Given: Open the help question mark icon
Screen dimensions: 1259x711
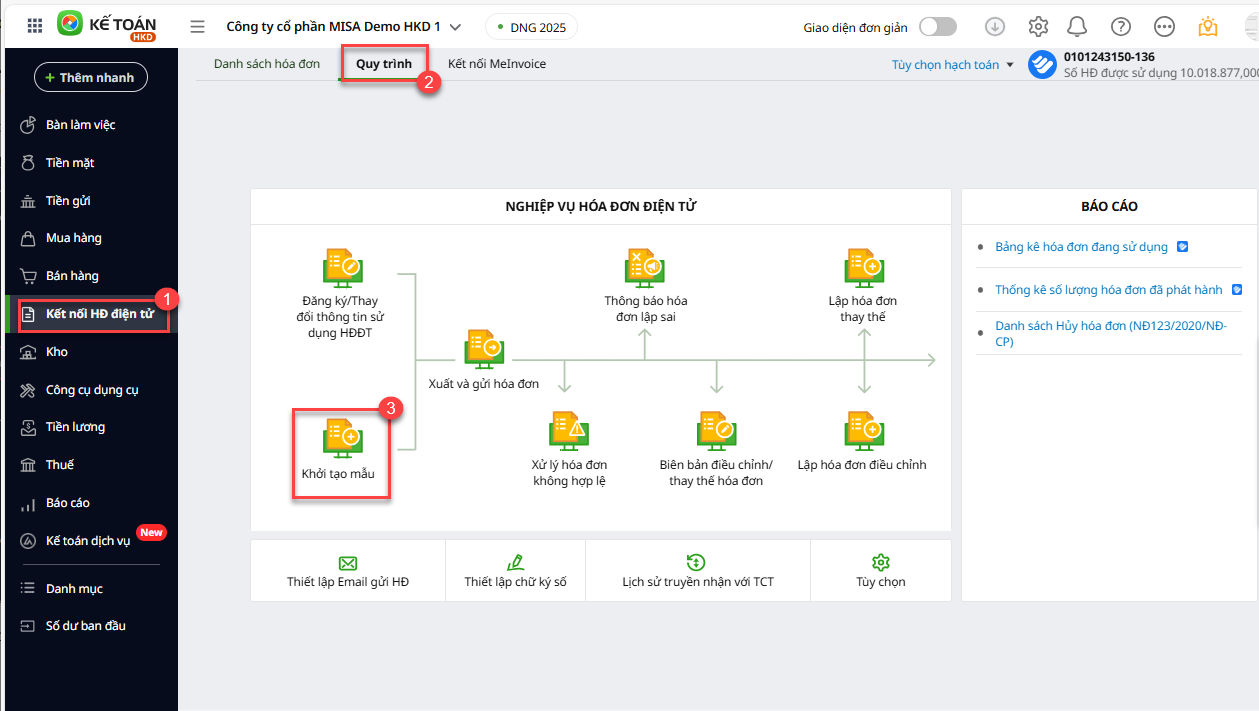Looking at the screenshot, I should [x=1121, y=27].
